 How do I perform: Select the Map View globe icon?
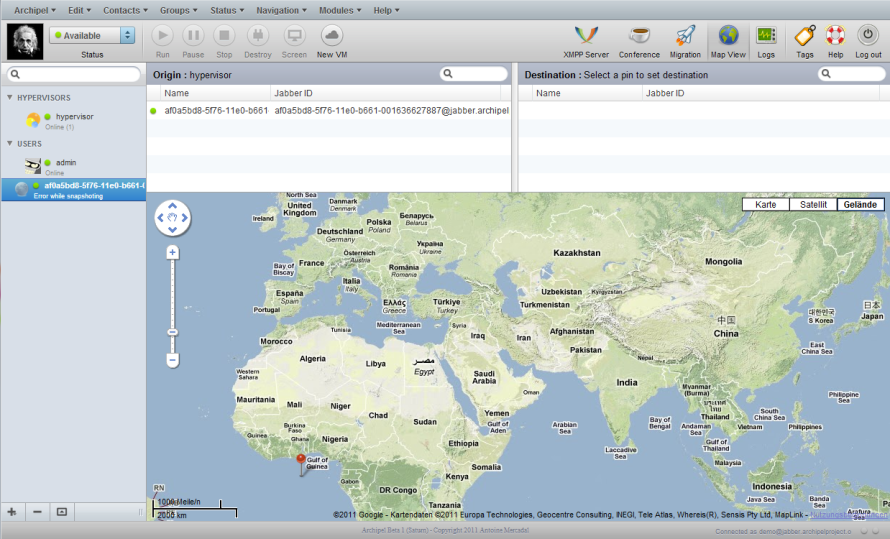tap(728, 36)
